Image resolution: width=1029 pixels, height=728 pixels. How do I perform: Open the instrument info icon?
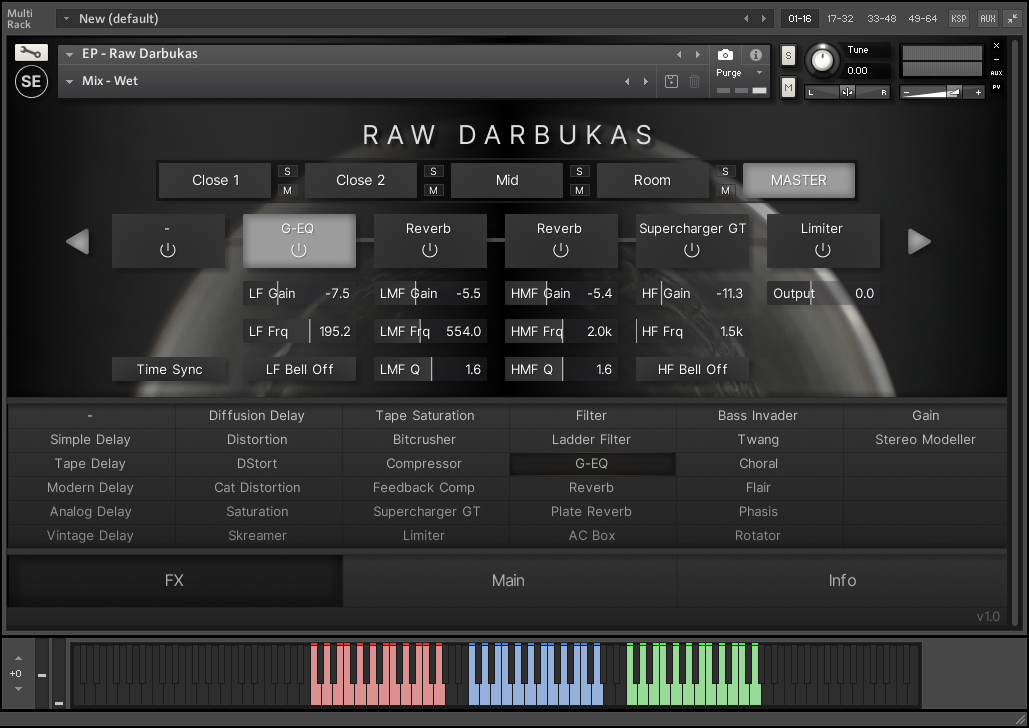click(x=756, y=55)
